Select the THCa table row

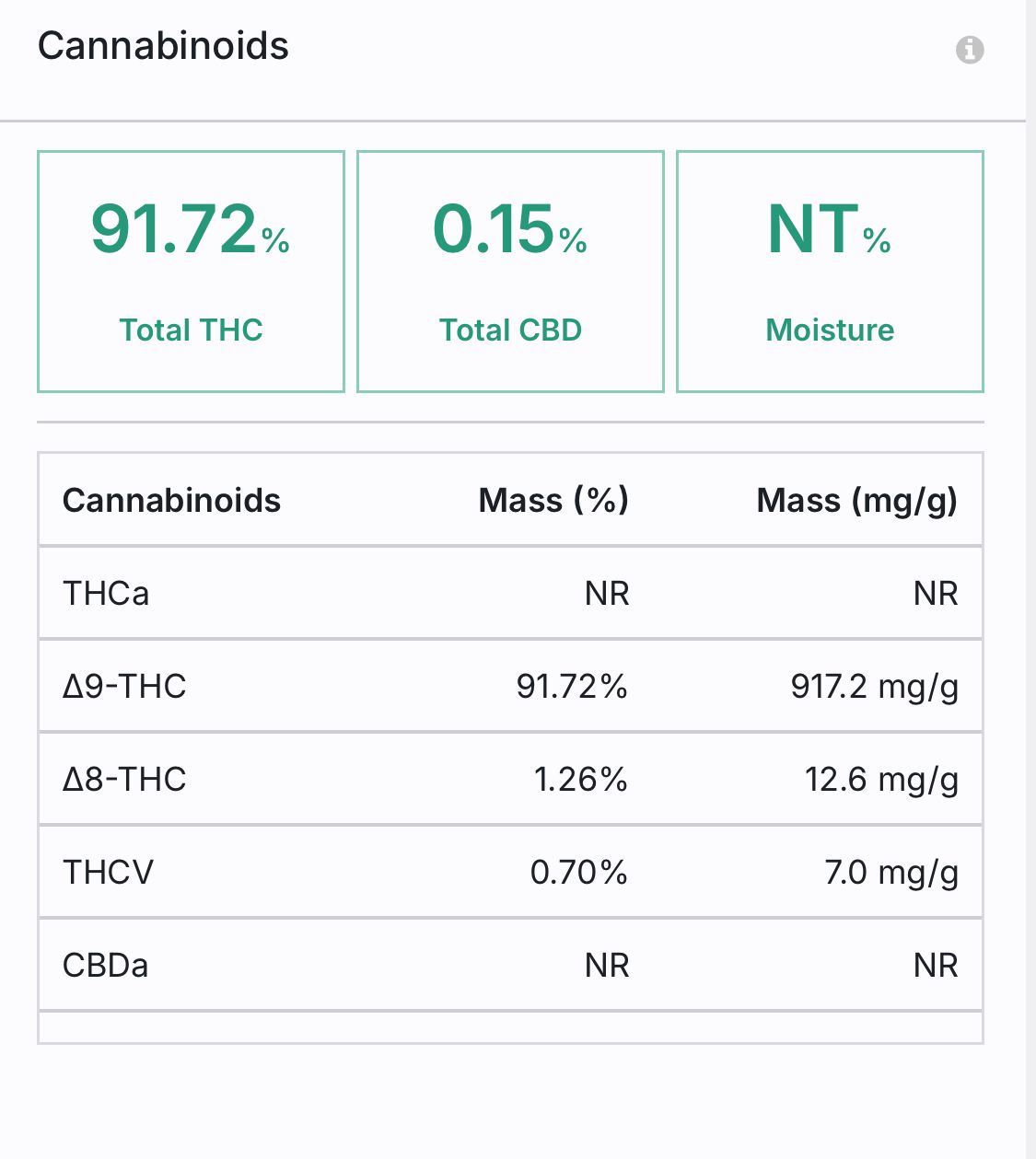pyautogui.click(x=510, y=593)
